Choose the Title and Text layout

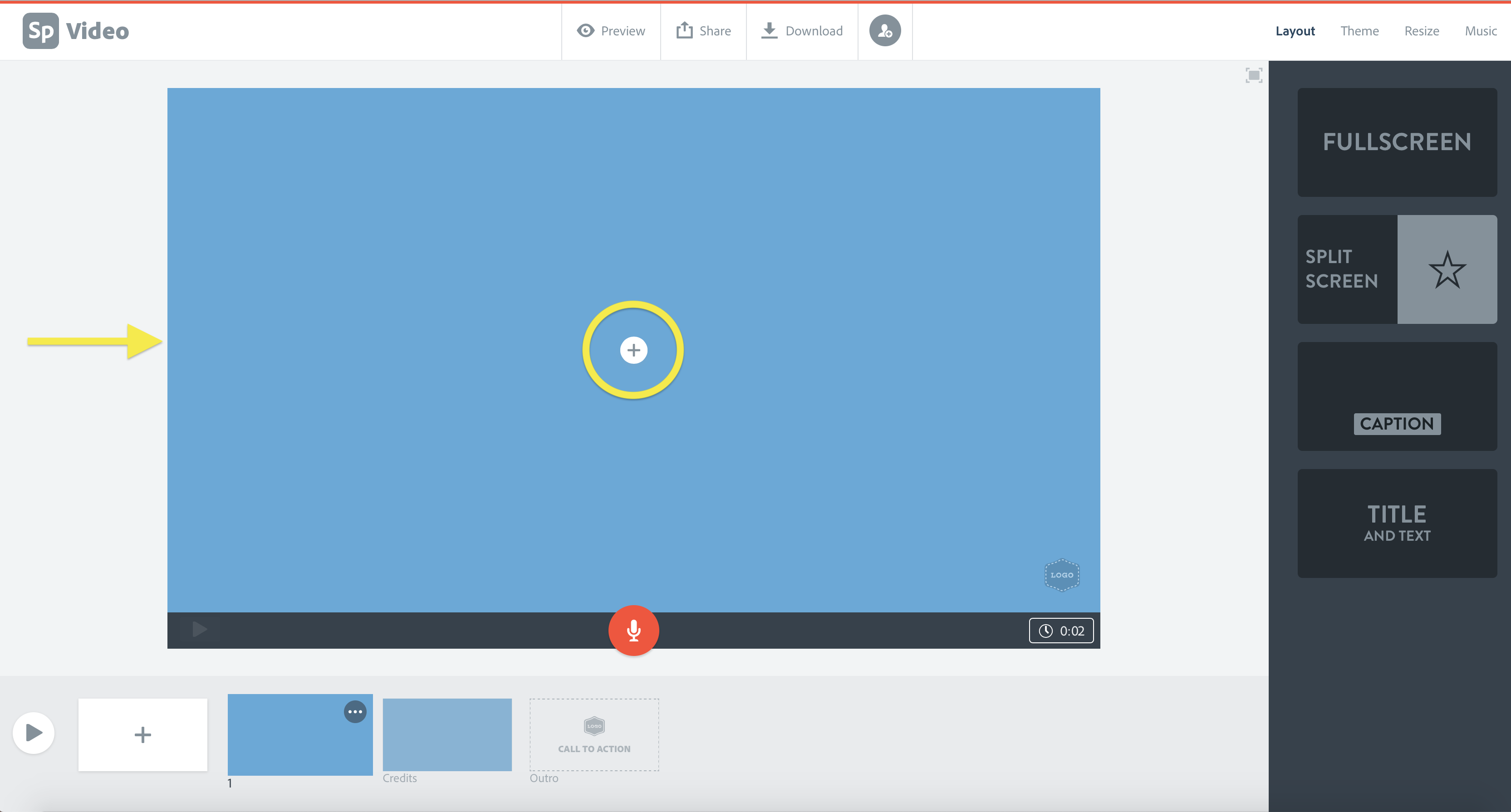click(1397, 523)
